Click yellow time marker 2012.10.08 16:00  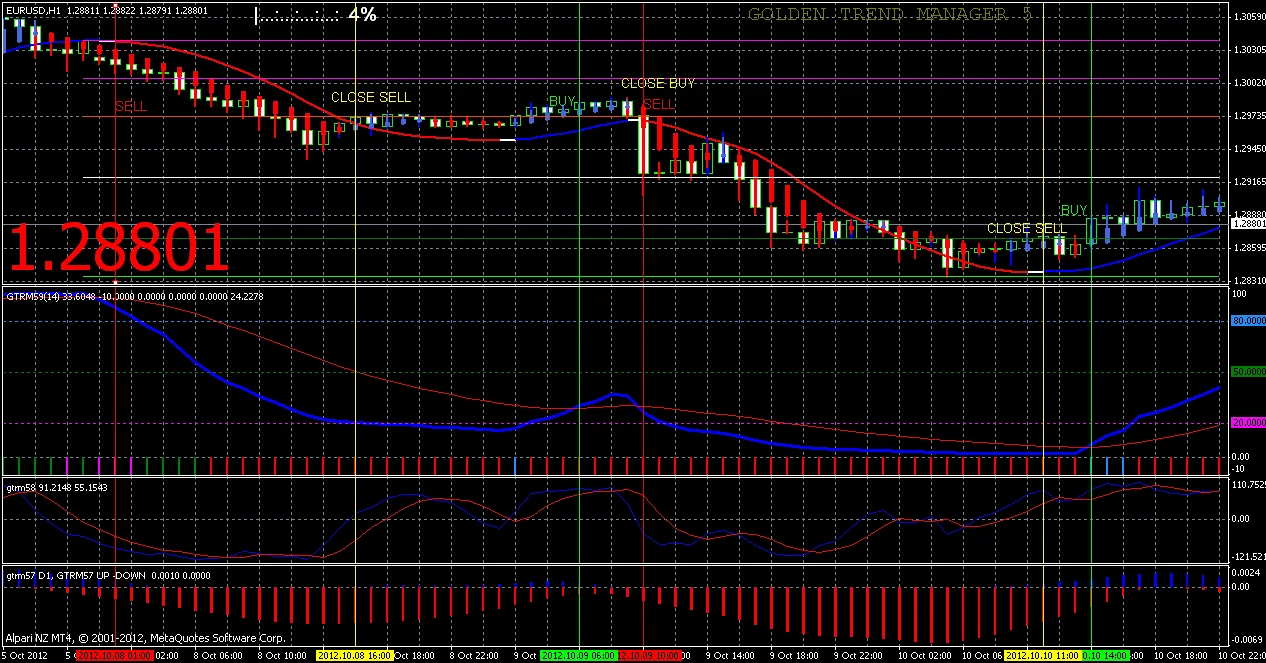tap(355, 656)
